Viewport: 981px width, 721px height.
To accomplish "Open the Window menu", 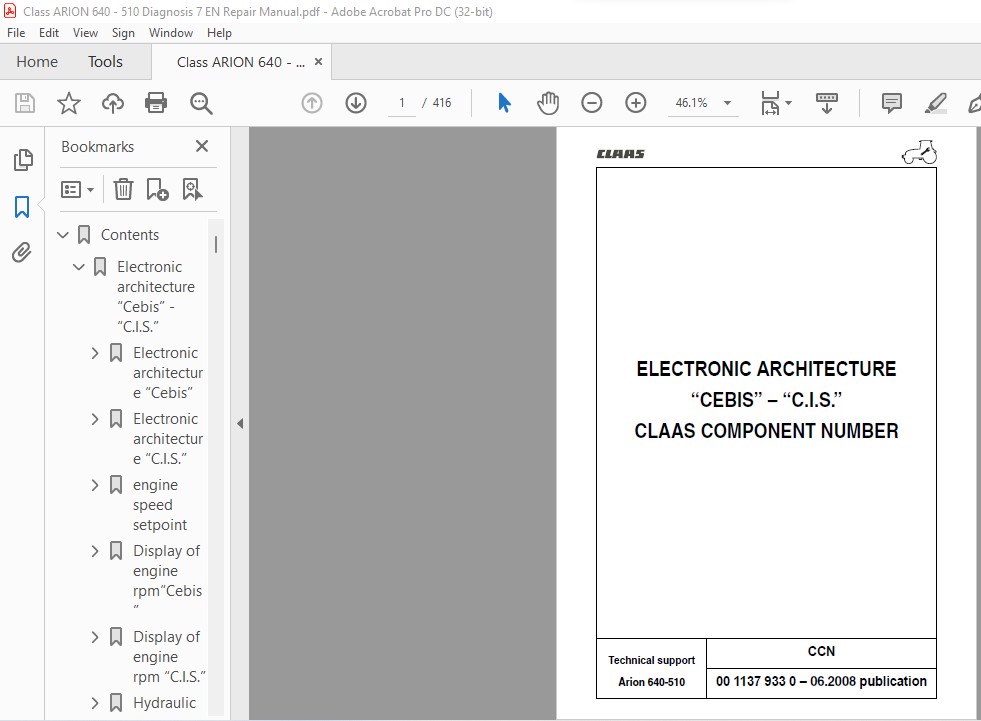I will coord(171,33).
